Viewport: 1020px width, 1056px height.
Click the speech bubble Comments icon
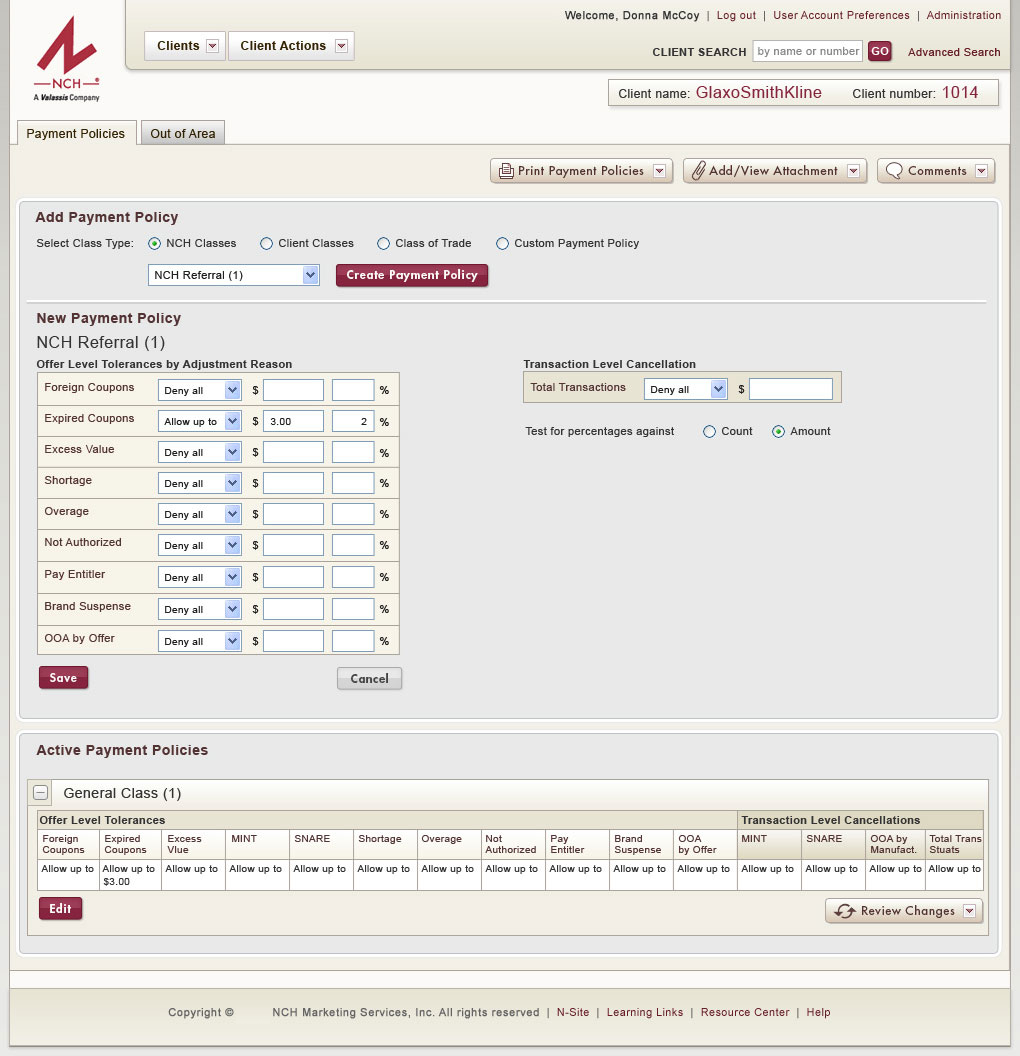coord(894,171)
